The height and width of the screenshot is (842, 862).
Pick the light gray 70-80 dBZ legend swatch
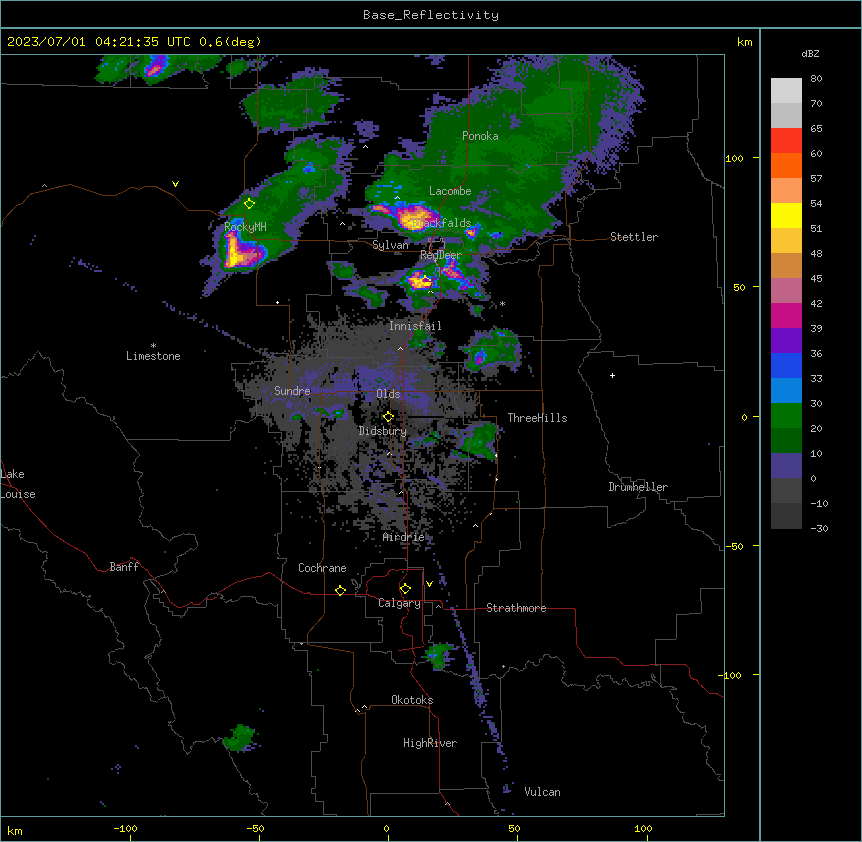tap(786, 91)
